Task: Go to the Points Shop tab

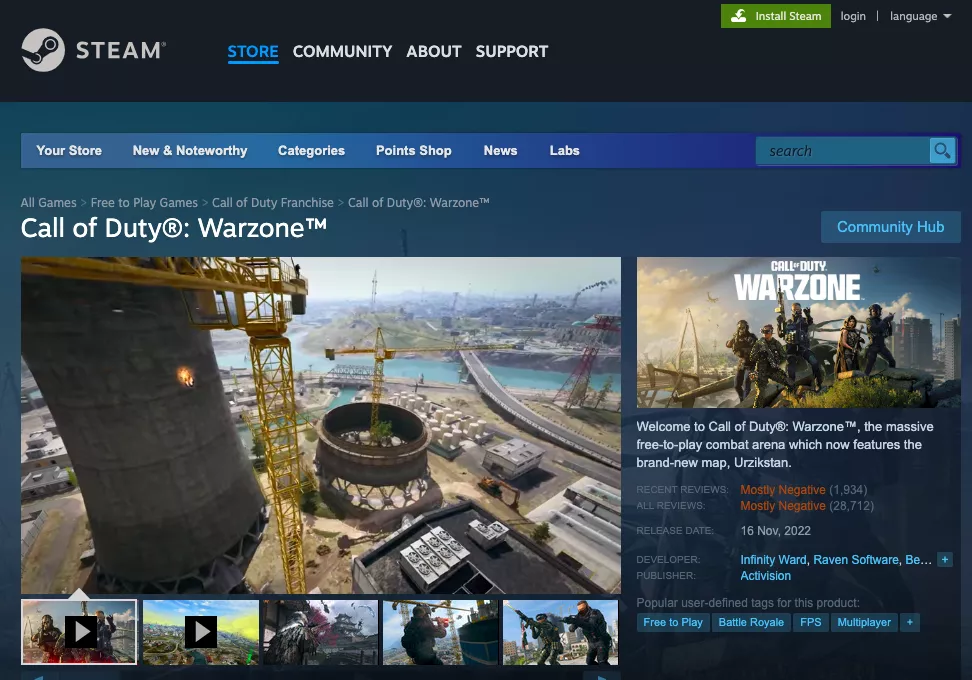Action: point(413,151)
